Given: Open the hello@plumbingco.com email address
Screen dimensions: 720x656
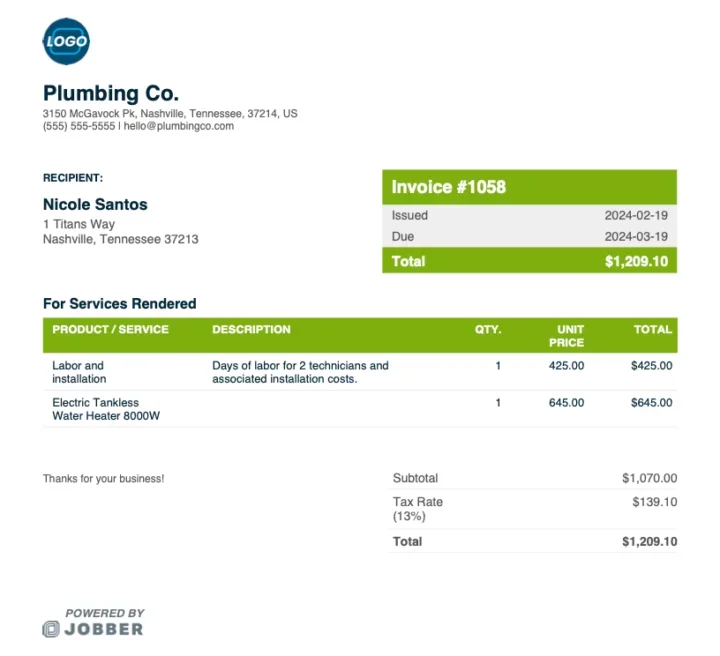Looking at the screenshot, I should pyautogui.click(x=179, y=126).
